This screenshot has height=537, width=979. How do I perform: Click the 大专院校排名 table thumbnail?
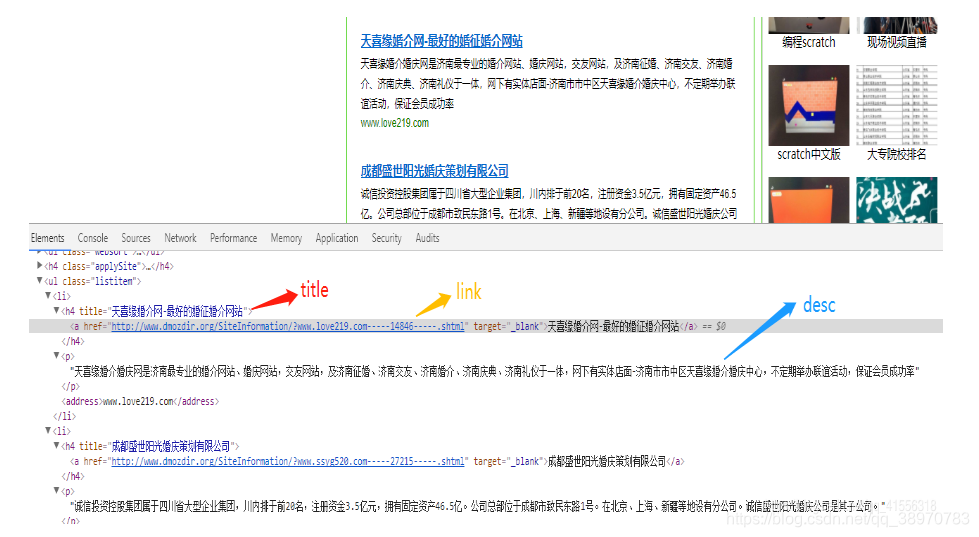897,105
